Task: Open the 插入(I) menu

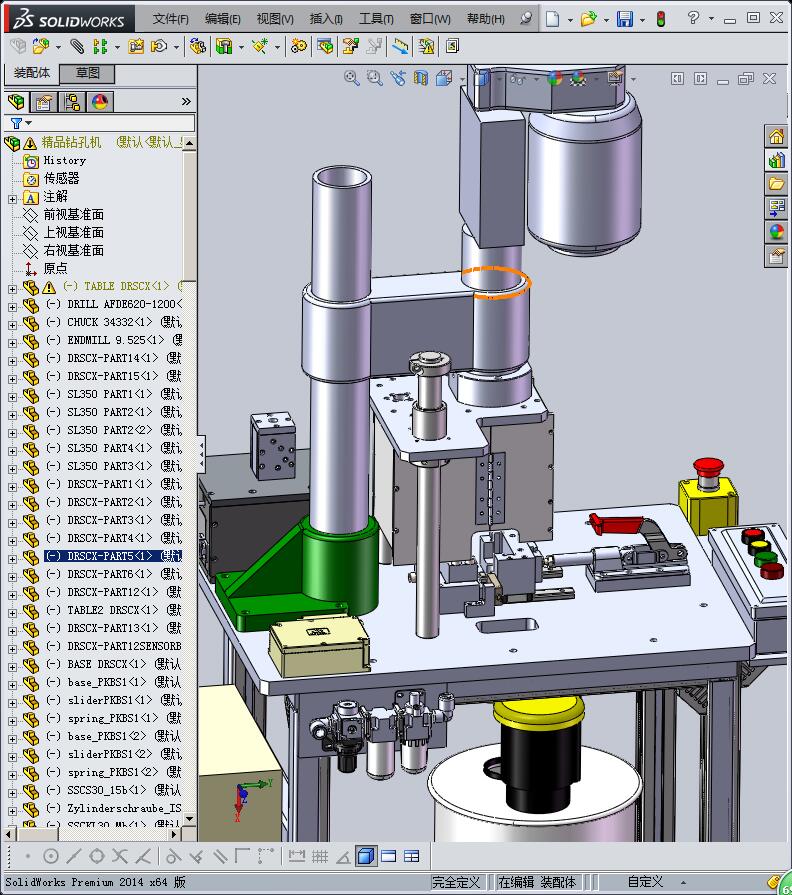Action: coord(326,19)
